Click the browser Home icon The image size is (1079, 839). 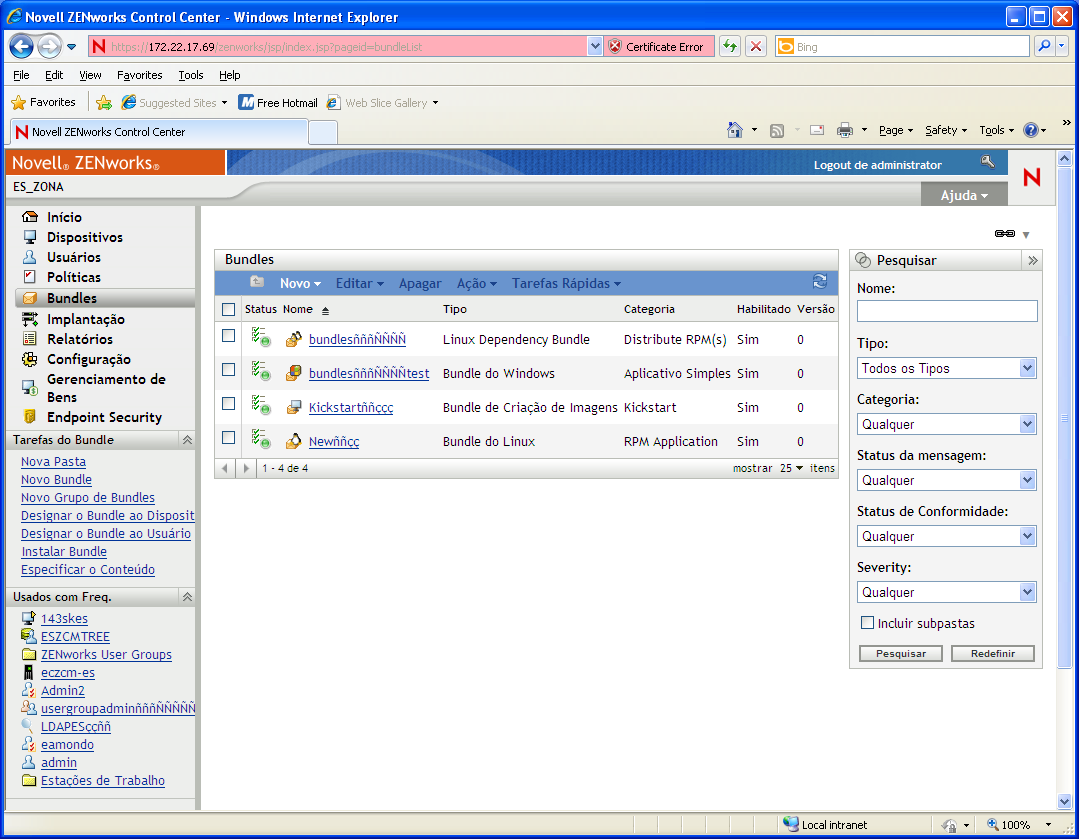point(735,130)
